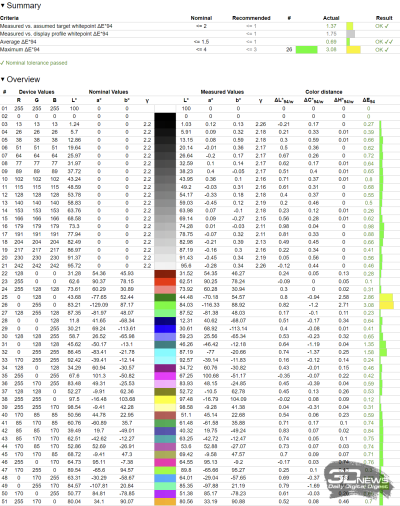
Task: Click the Measured Values column header
Action: (222, 92)
